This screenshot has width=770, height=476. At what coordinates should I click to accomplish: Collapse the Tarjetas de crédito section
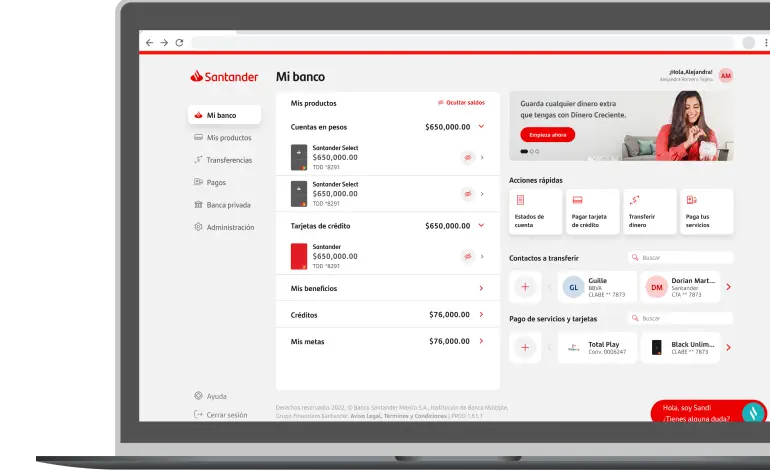[481, 225]
